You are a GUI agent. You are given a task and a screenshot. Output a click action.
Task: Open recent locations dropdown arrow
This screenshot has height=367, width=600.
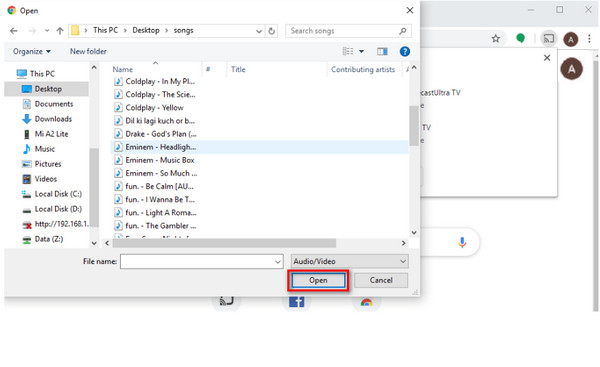click(47, 31)
